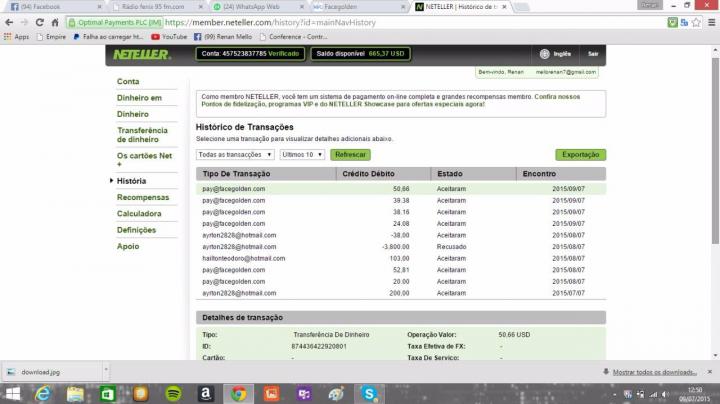Open the 'Últimos 10' dropdown
This screenshot has width=720, height=404.
point(302,155)
